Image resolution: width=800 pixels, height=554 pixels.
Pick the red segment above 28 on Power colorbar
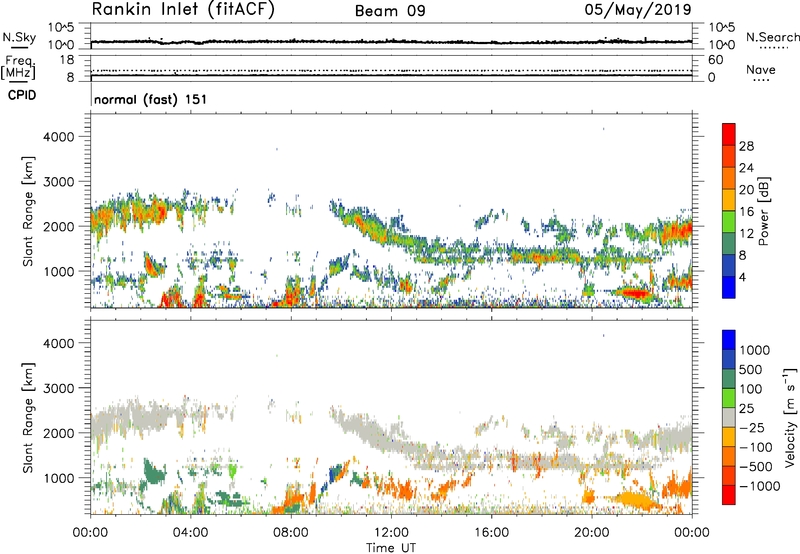click(729, 134)
